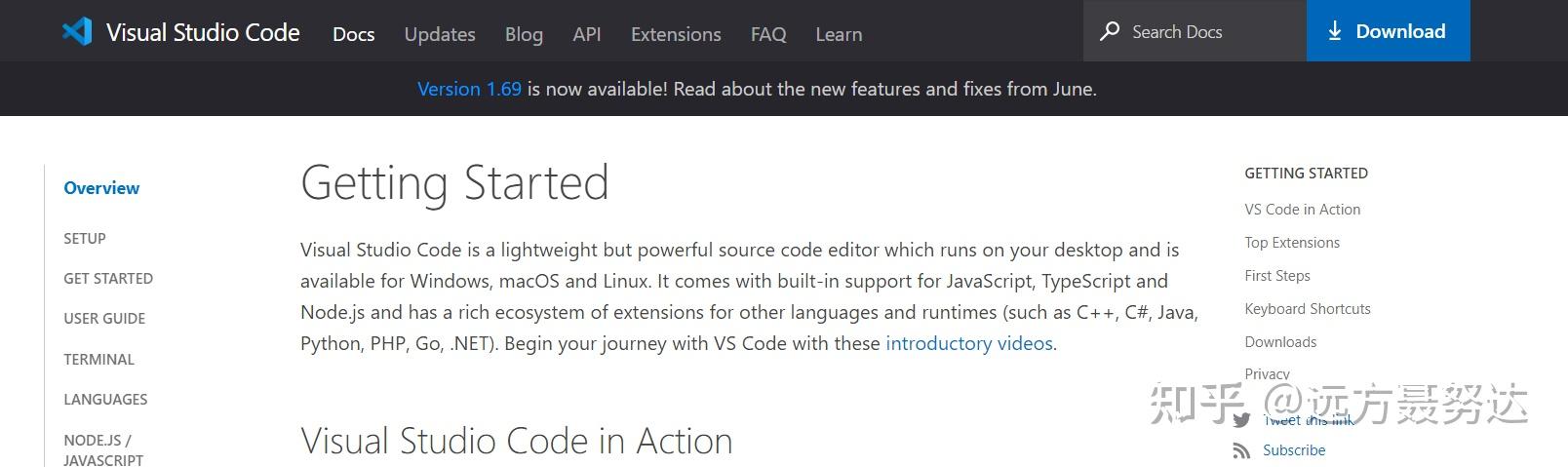The width and height of the screenshot is (1568, 467).
Task: Select Overview in the left sidebar
Action: point(101,188)
